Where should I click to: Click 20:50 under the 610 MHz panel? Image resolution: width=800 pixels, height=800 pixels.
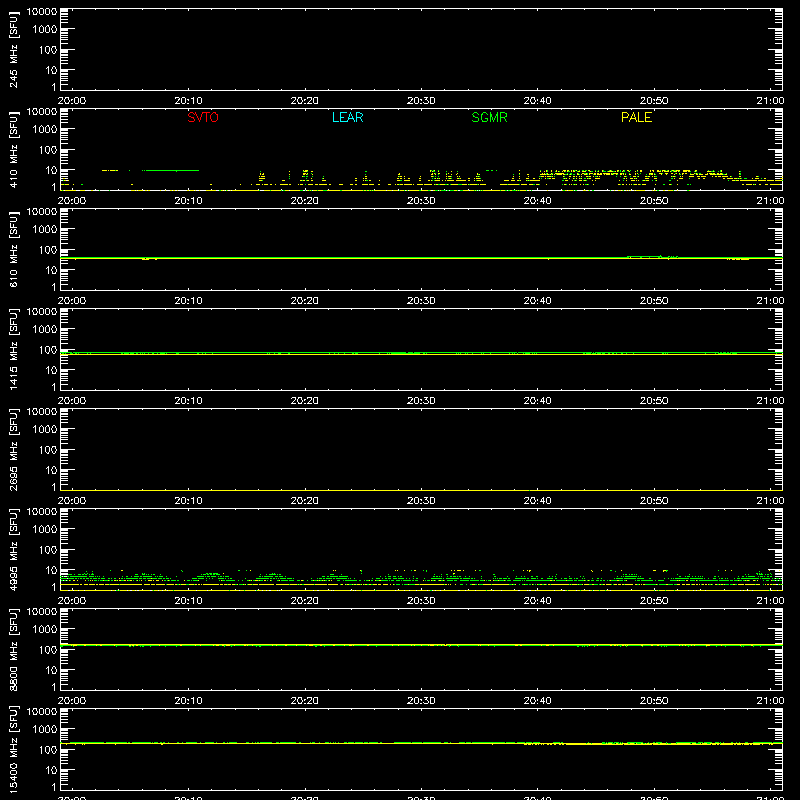click(654, 301)
